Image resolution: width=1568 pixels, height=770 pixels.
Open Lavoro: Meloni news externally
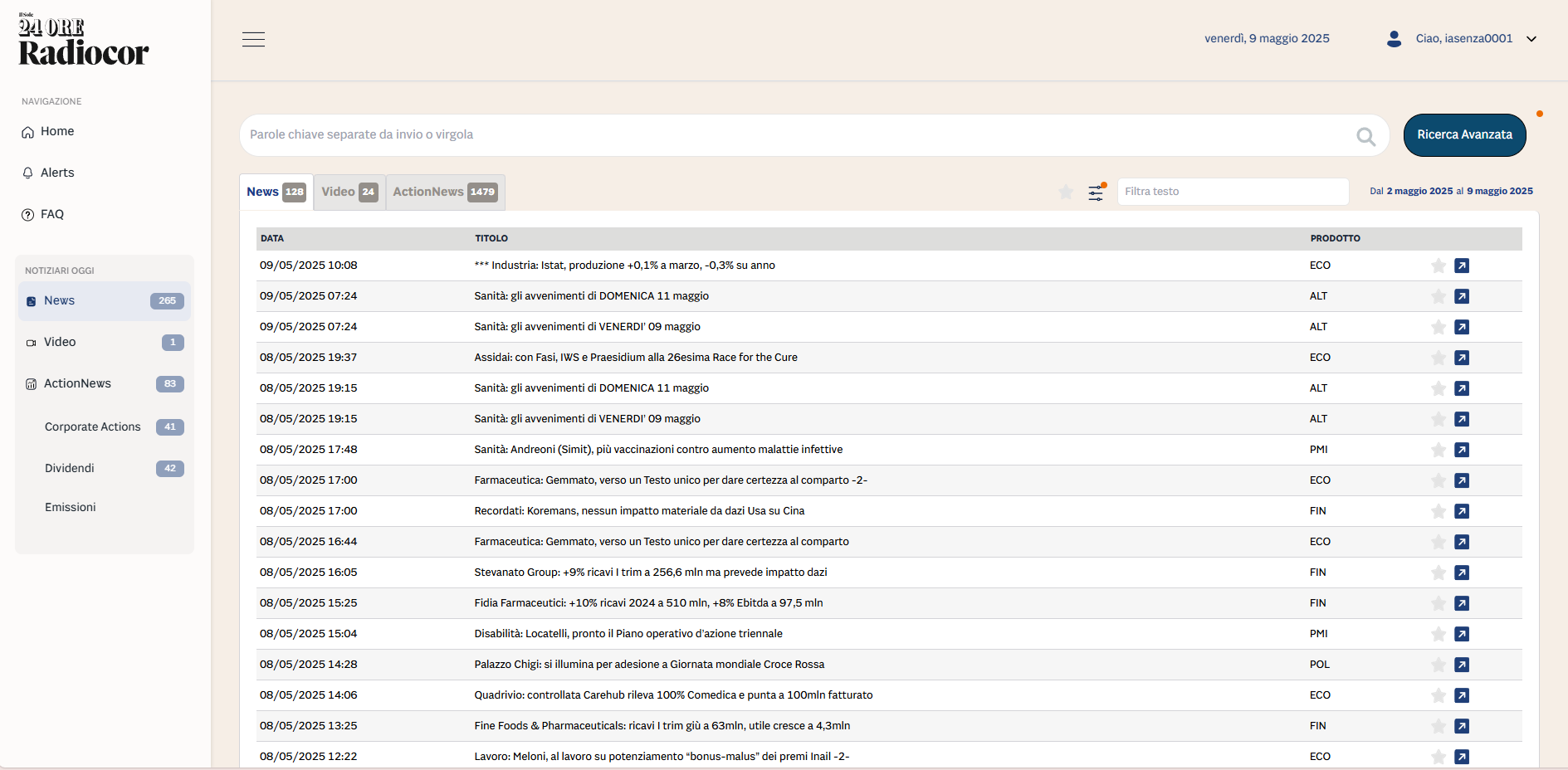[1462, 757]
